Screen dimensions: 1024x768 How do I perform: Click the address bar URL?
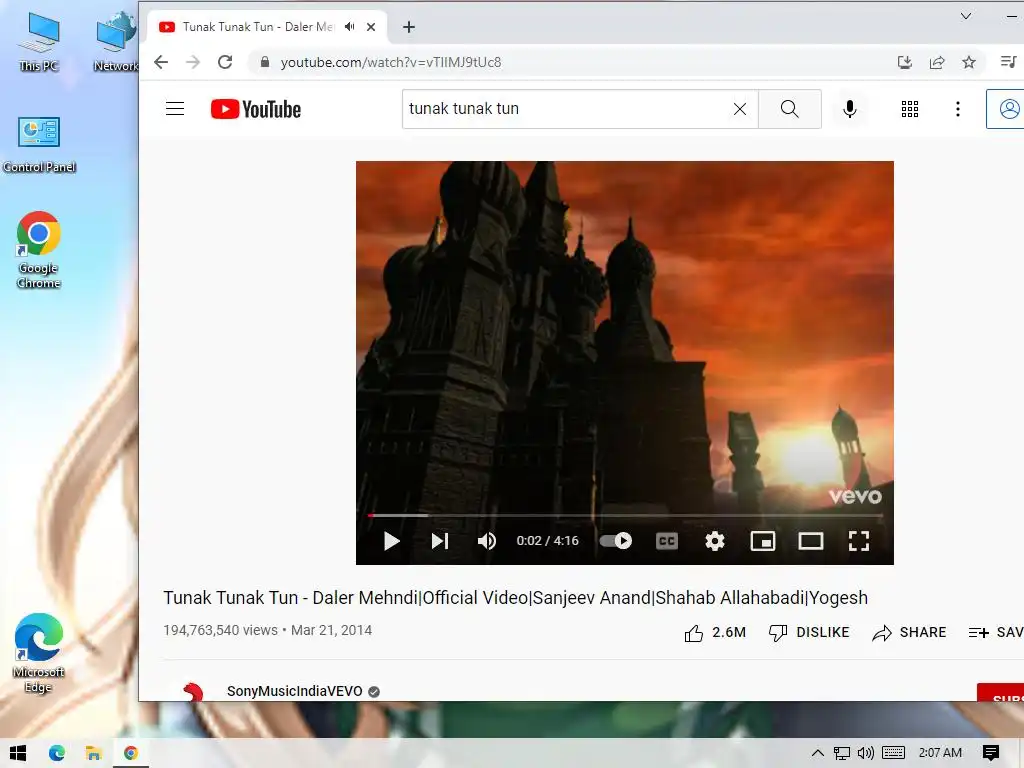click(391, 62)
